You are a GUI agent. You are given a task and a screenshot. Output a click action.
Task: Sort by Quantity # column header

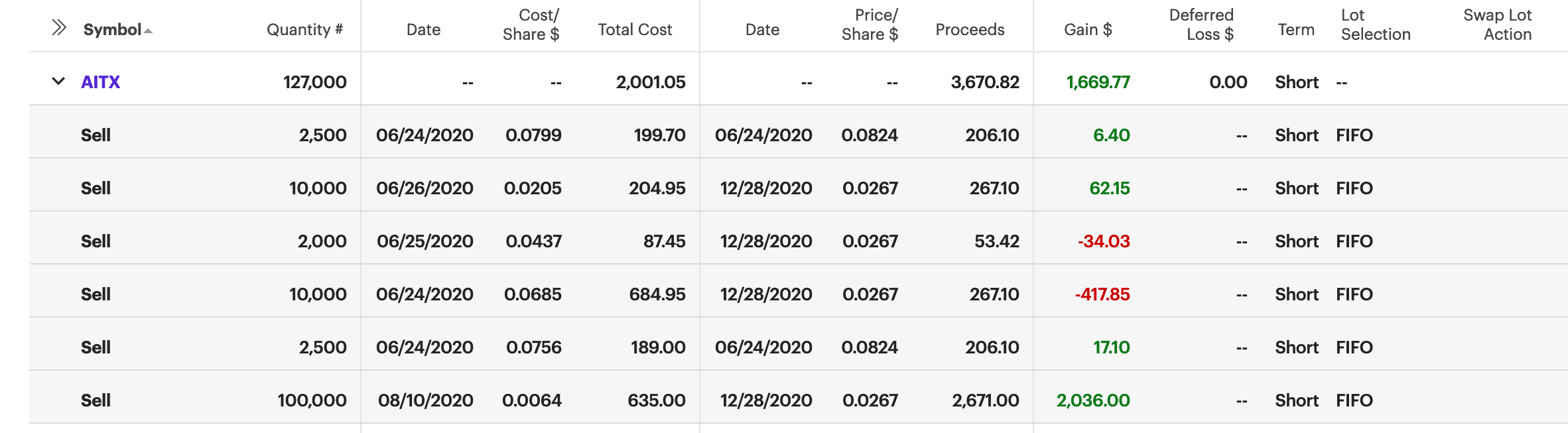pos(304,30)
